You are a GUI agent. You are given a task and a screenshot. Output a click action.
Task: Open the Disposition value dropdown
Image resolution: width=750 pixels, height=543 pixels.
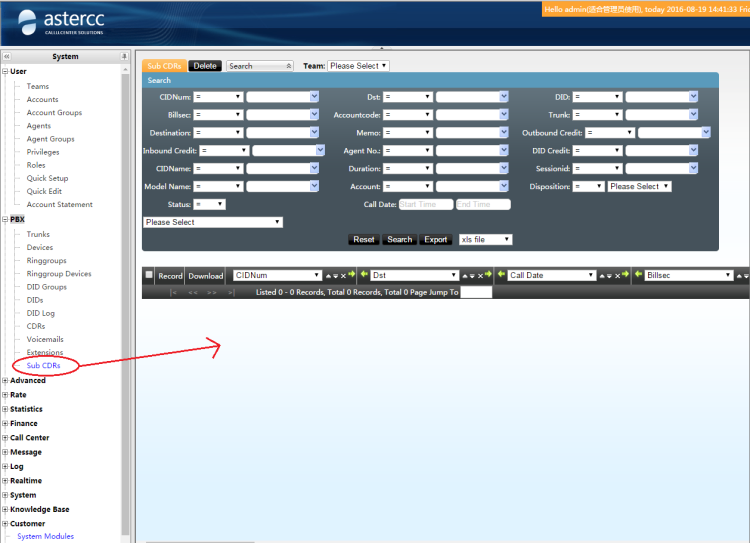pyautogui.click(x=639, y=186)
